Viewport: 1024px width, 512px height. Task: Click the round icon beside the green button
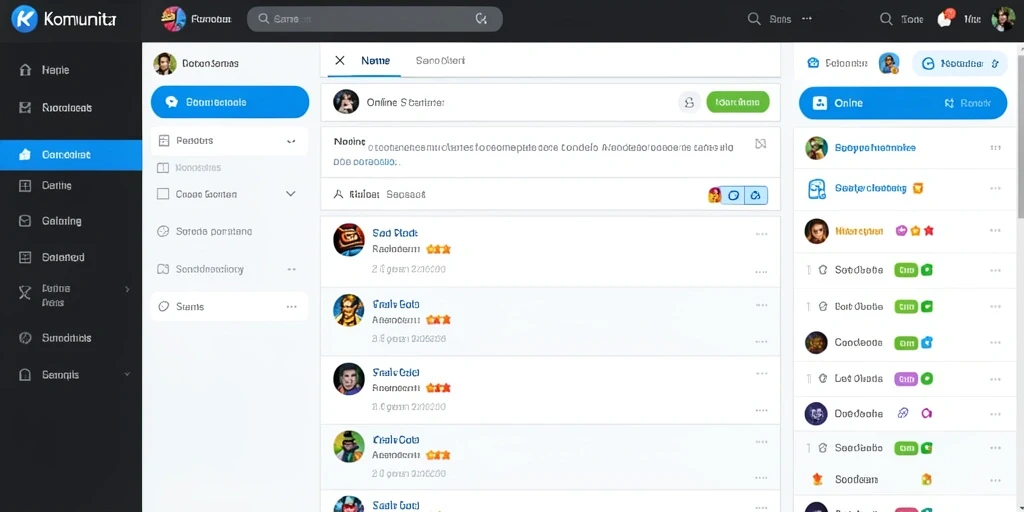tap(688, 102)
